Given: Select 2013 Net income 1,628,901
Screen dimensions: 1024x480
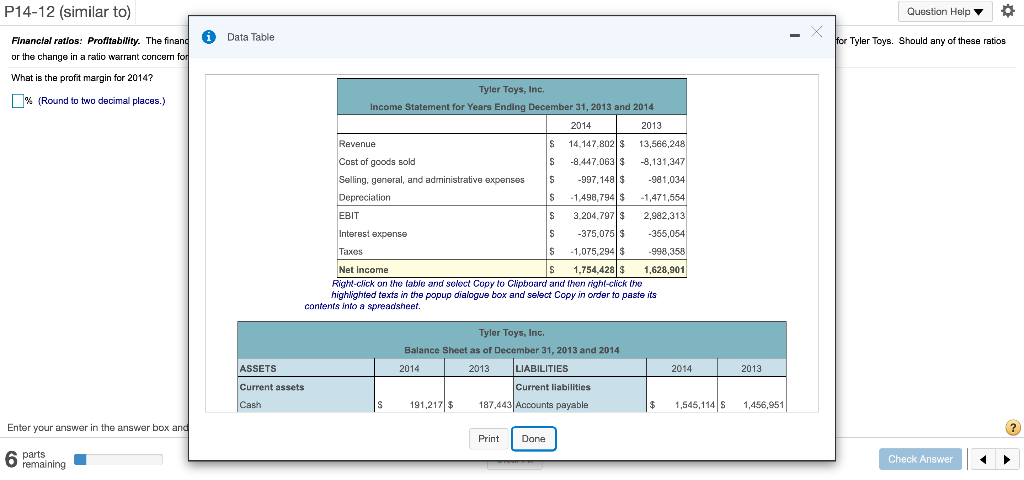Looking at the screenshot, I should coord(665,270).
